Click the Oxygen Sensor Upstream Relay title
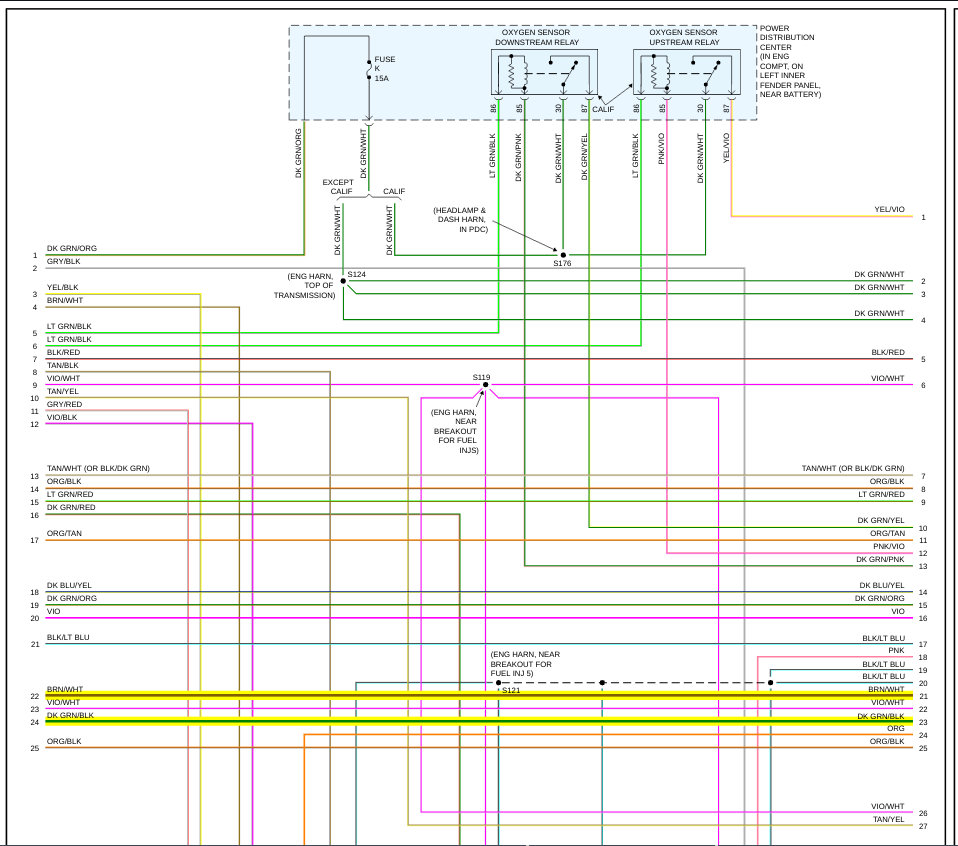The height and width of the screenshot is (846, 958). click(684, 37)
